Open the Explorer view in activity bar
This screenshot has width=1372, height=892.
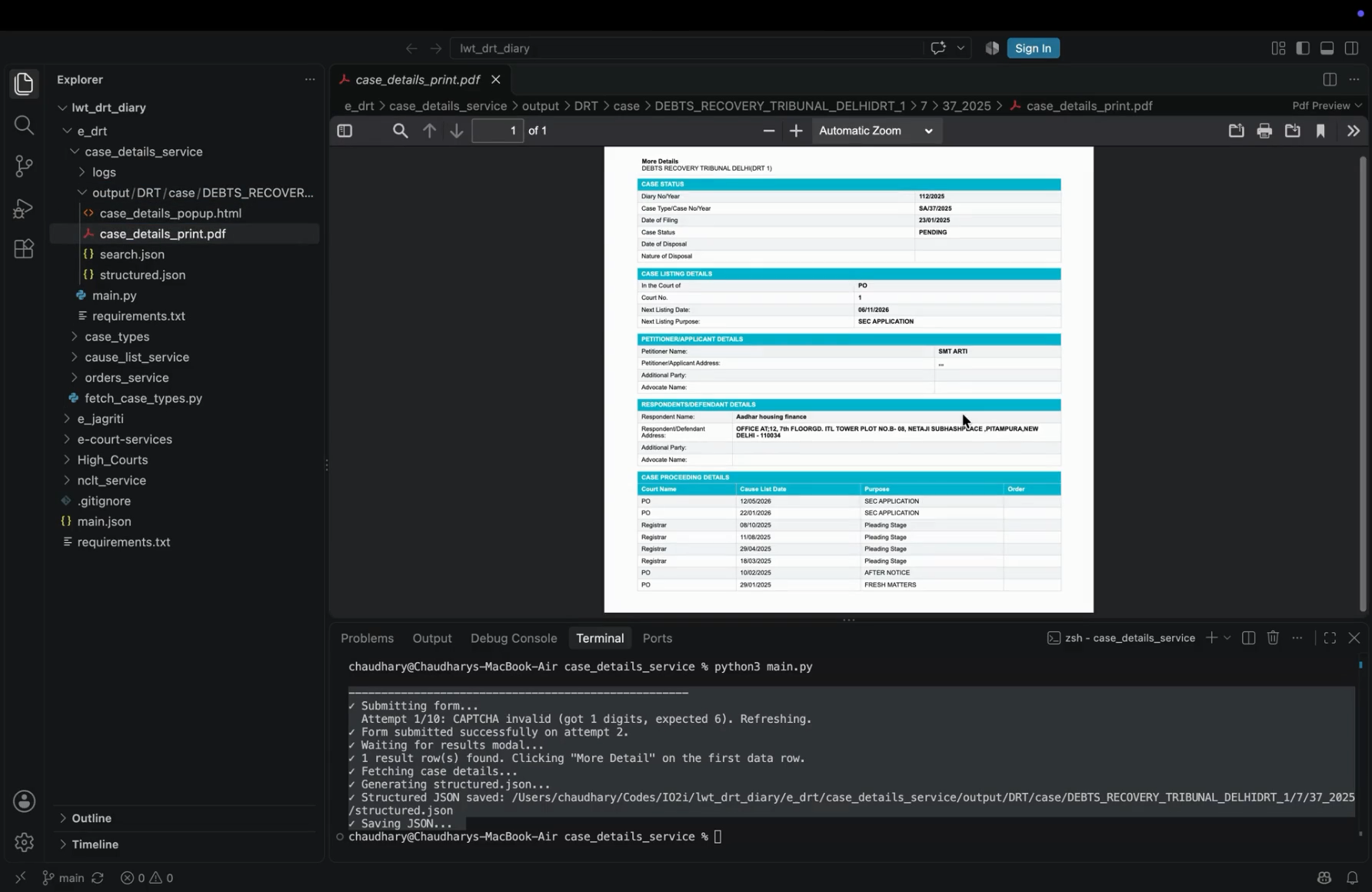pyautogui.click(x=24, y=84)
